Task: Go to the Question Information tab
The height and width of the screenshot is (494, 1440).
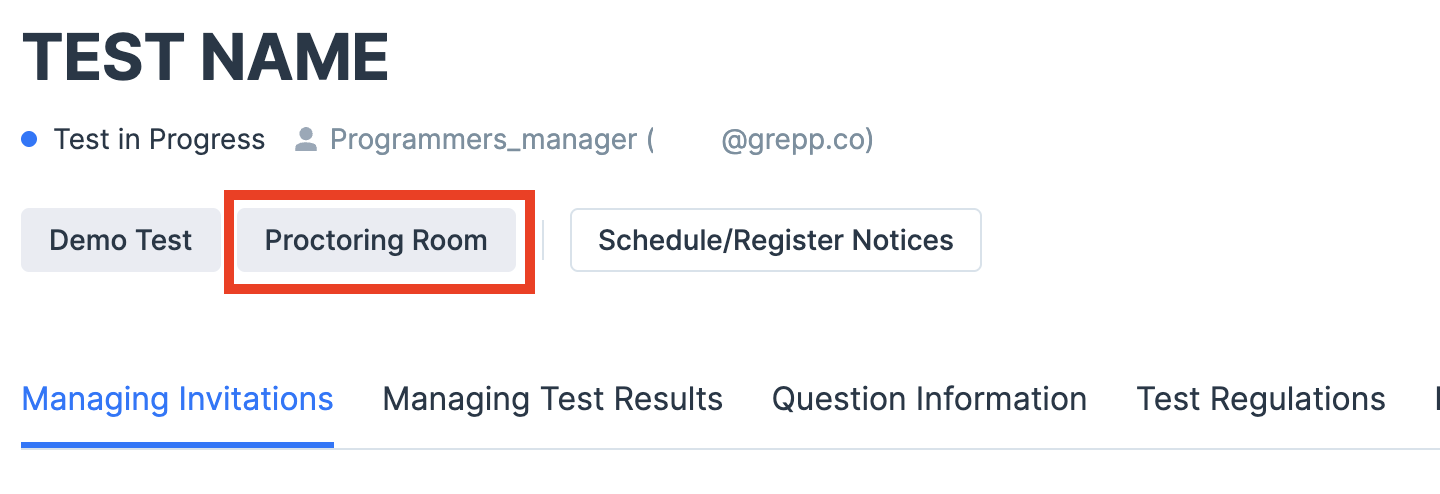Action: pos(929,399)
